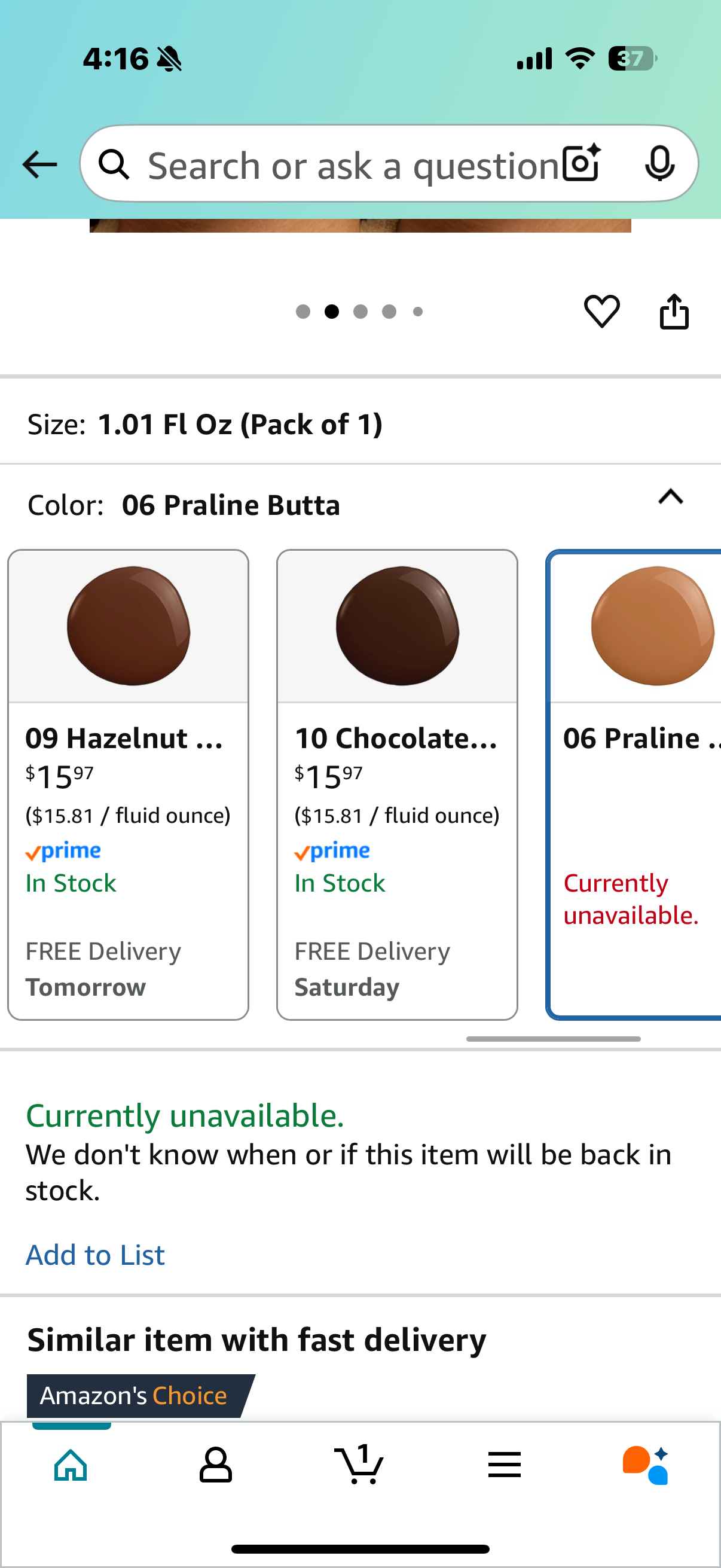Collapse the Color options chevron
The height and width of the screenshot is (1568, 721).
coord(671,498)
